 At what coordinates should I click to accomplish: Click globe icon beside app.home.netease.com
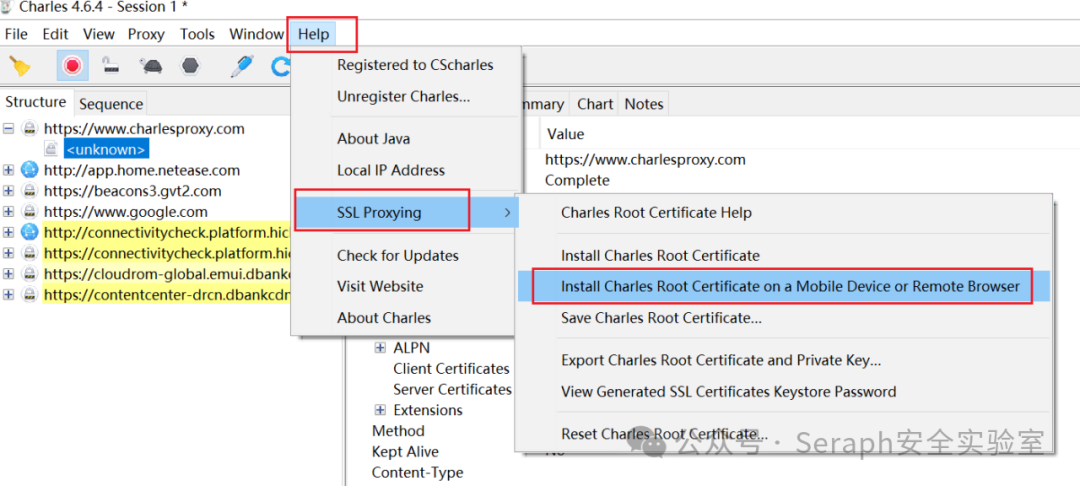click(30, 170)
